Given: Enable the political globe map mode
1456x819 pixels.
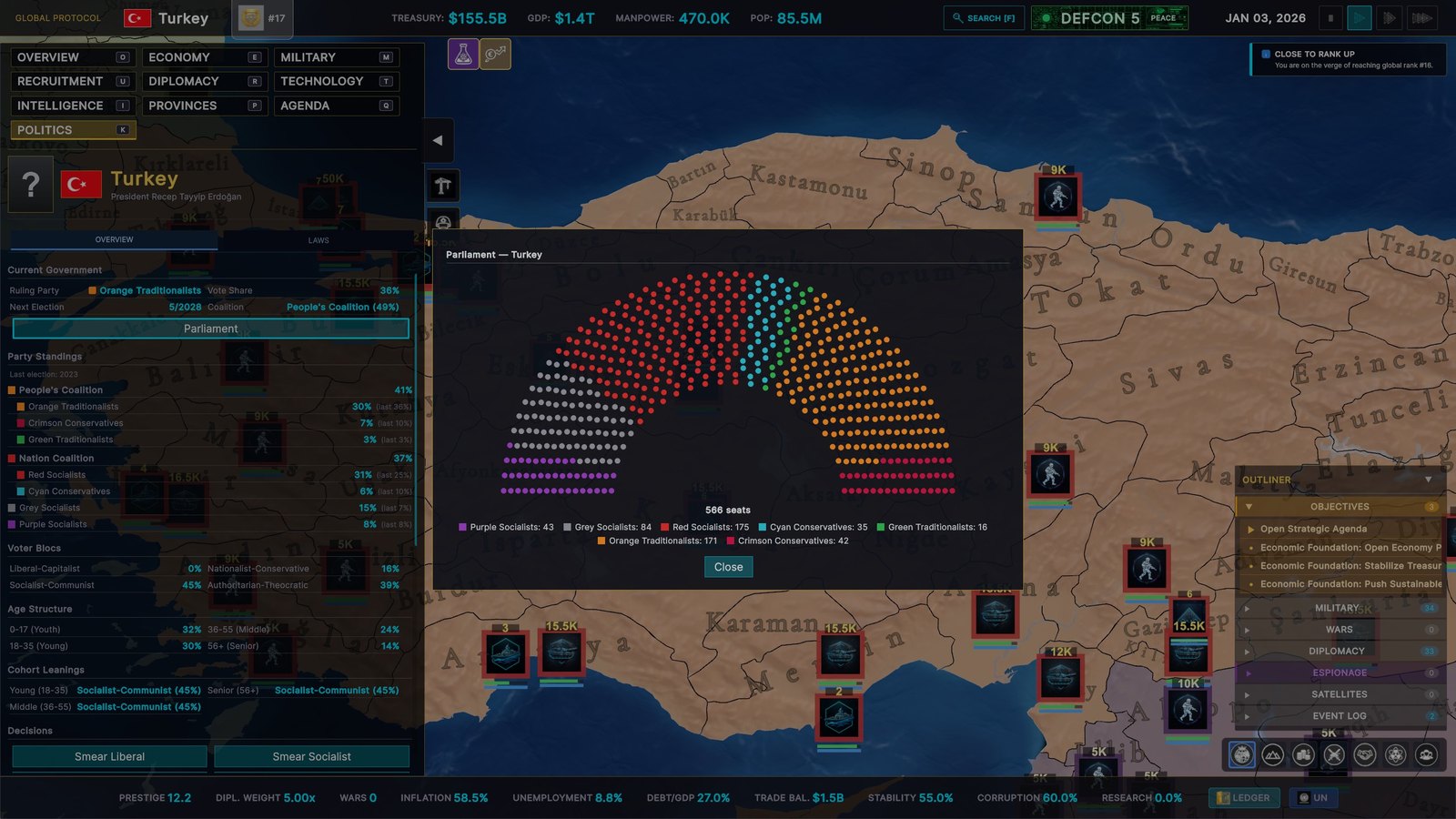Looking at the screenshot, I should click(x=1242, y=754).
